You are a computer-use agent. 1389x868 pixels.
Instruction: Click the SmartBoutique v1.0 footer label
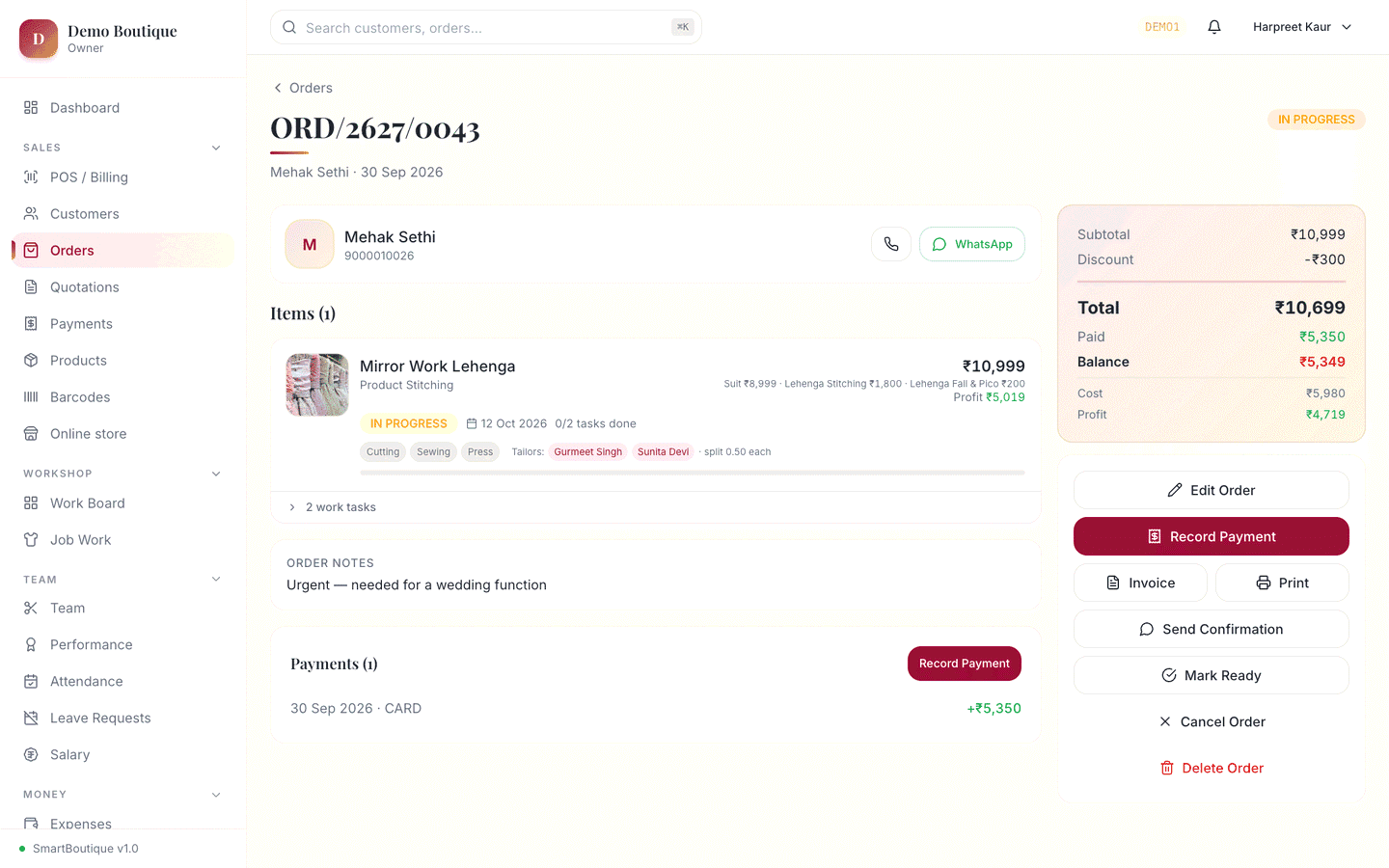(86, 849)
